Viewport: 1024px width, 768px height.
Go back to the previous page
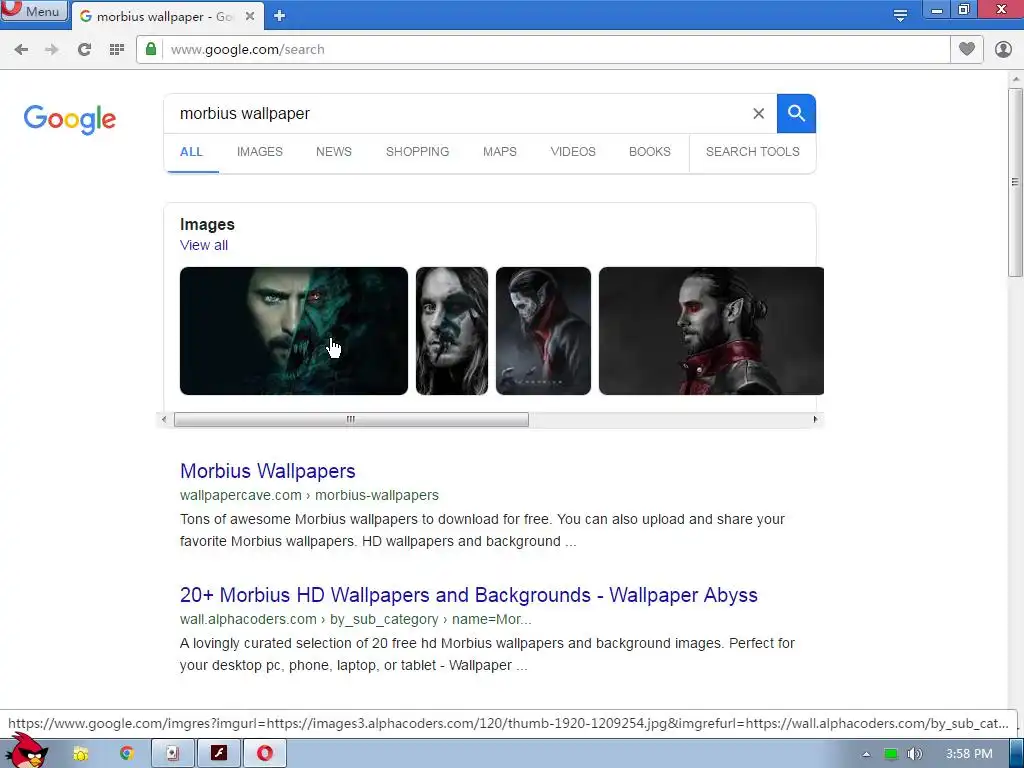21,50
